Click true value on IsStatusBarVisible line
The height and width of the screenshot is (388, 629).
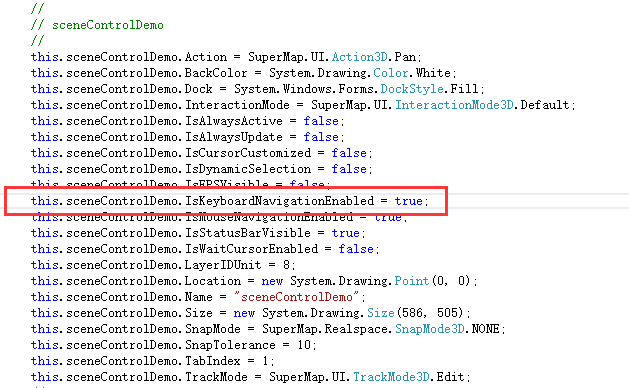click(x=345, y=233)
